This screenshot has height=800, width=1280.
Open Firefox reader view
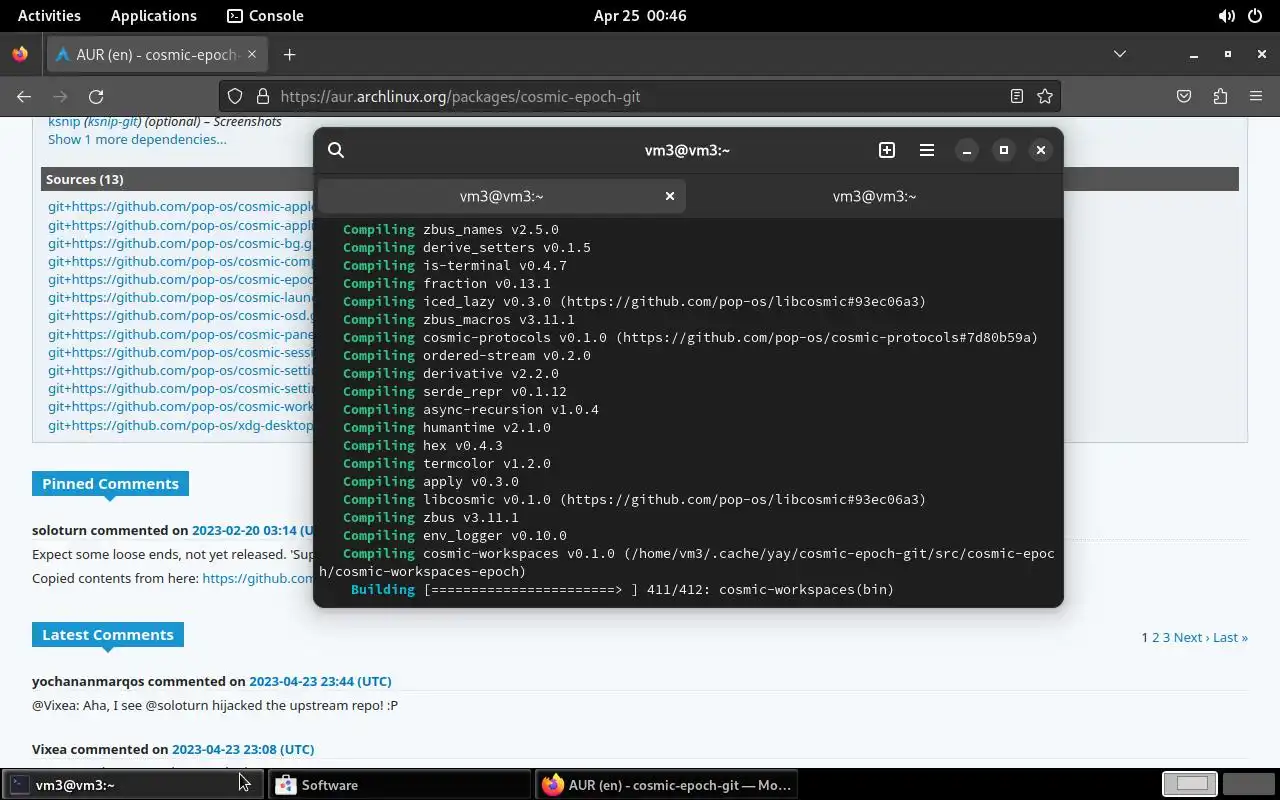coord(1016,96)
